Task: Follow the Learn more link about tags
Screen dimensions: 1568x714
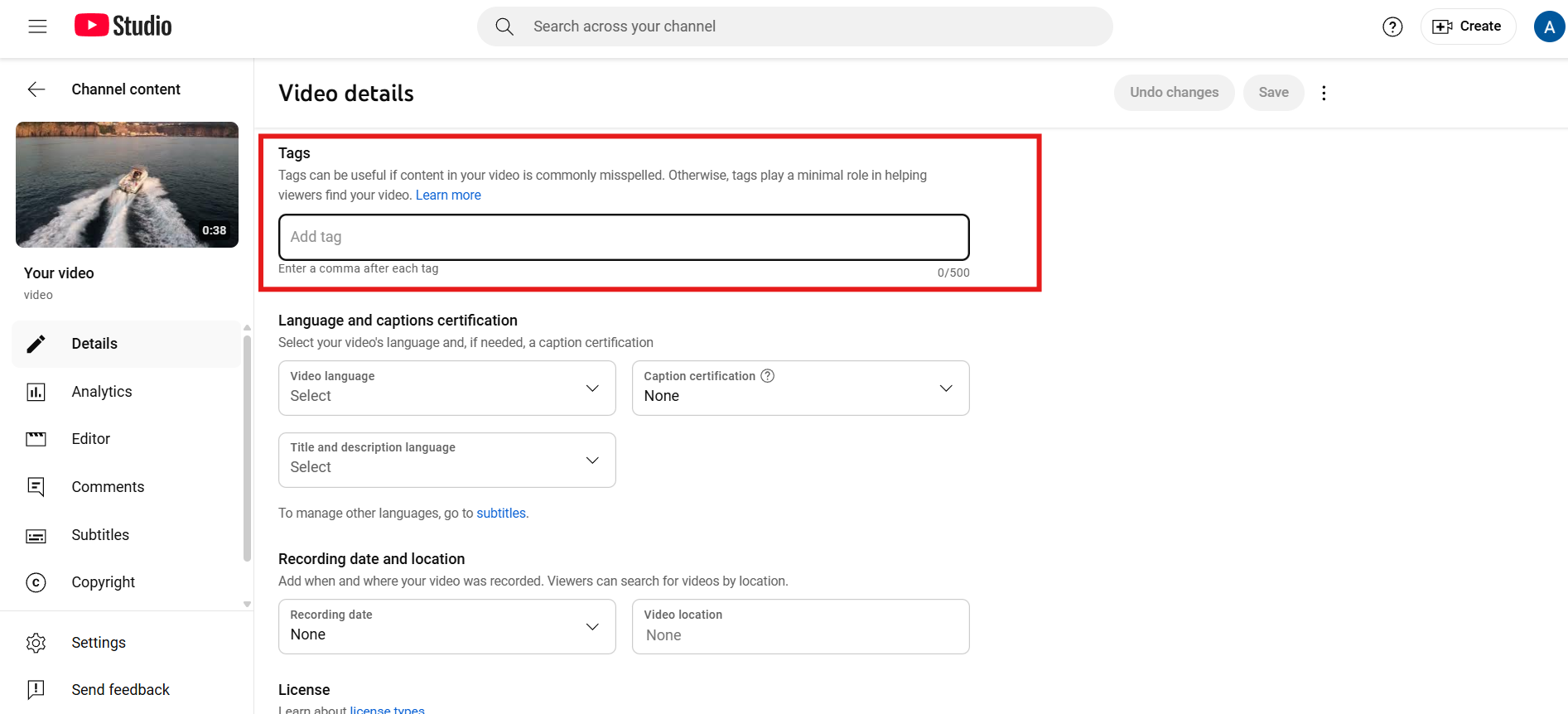Action: tap(448, 195)
